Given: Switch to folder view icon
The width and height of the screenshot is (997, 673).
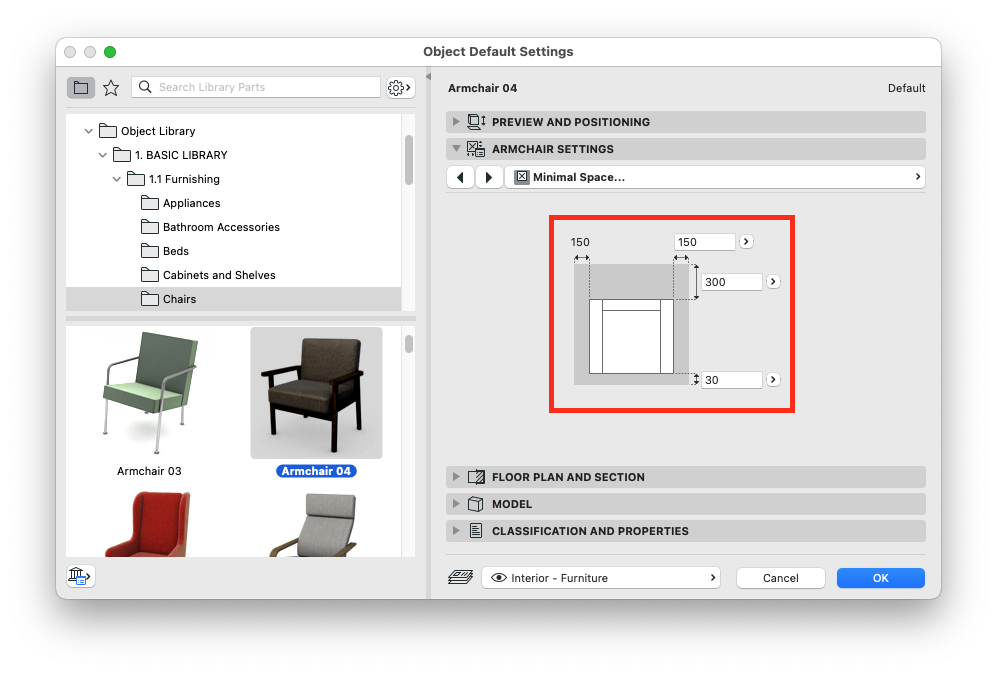Looking at the screenshot, I should pyautogui.click(x=81, y=87).
